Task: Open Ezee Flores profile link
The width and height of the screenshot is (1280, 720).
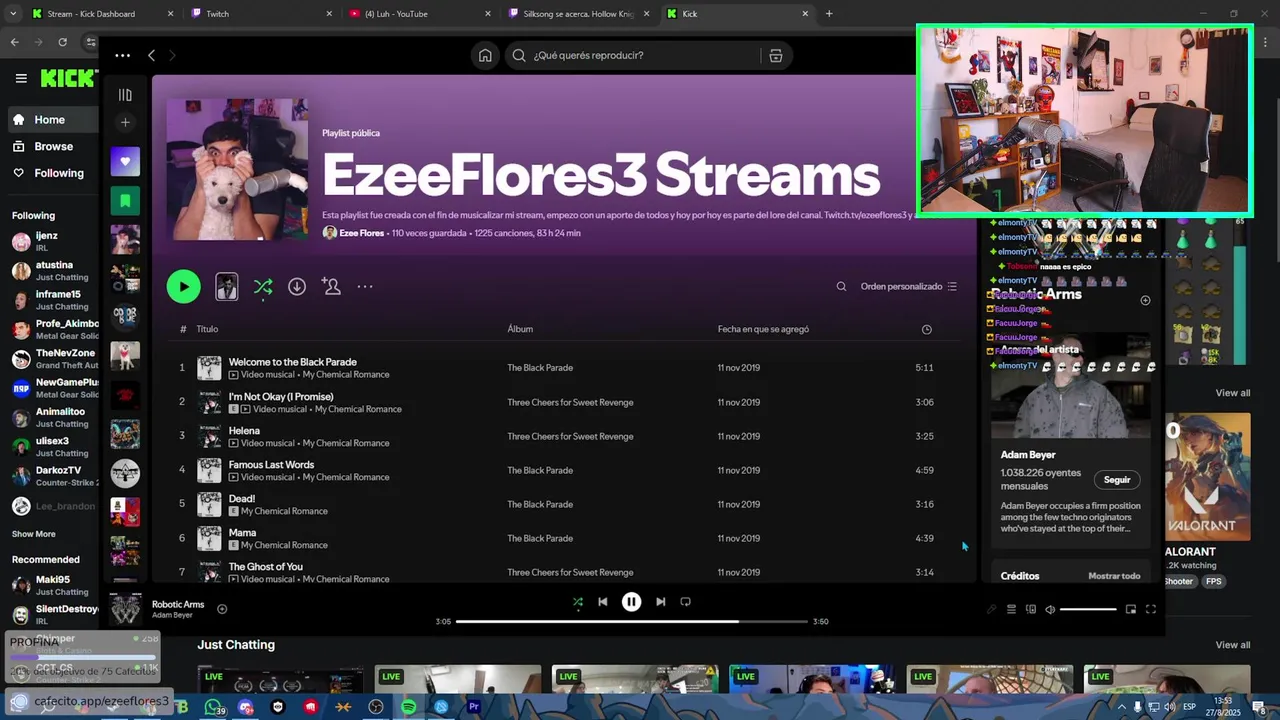Action: [362, 233]
